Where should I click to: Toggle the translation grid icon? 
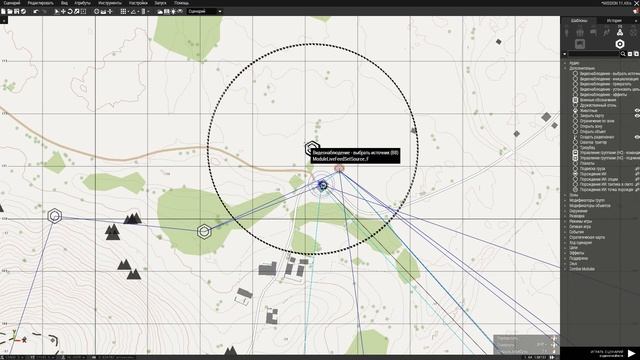(123, 11)
